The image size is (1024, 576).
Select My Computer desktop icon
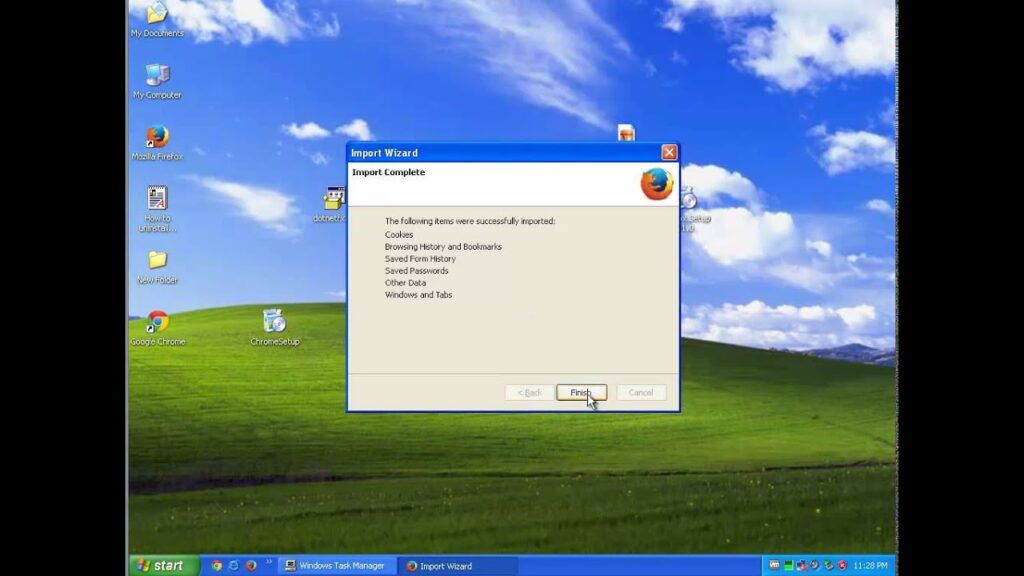pyautogui.click(x=157, y=82)
